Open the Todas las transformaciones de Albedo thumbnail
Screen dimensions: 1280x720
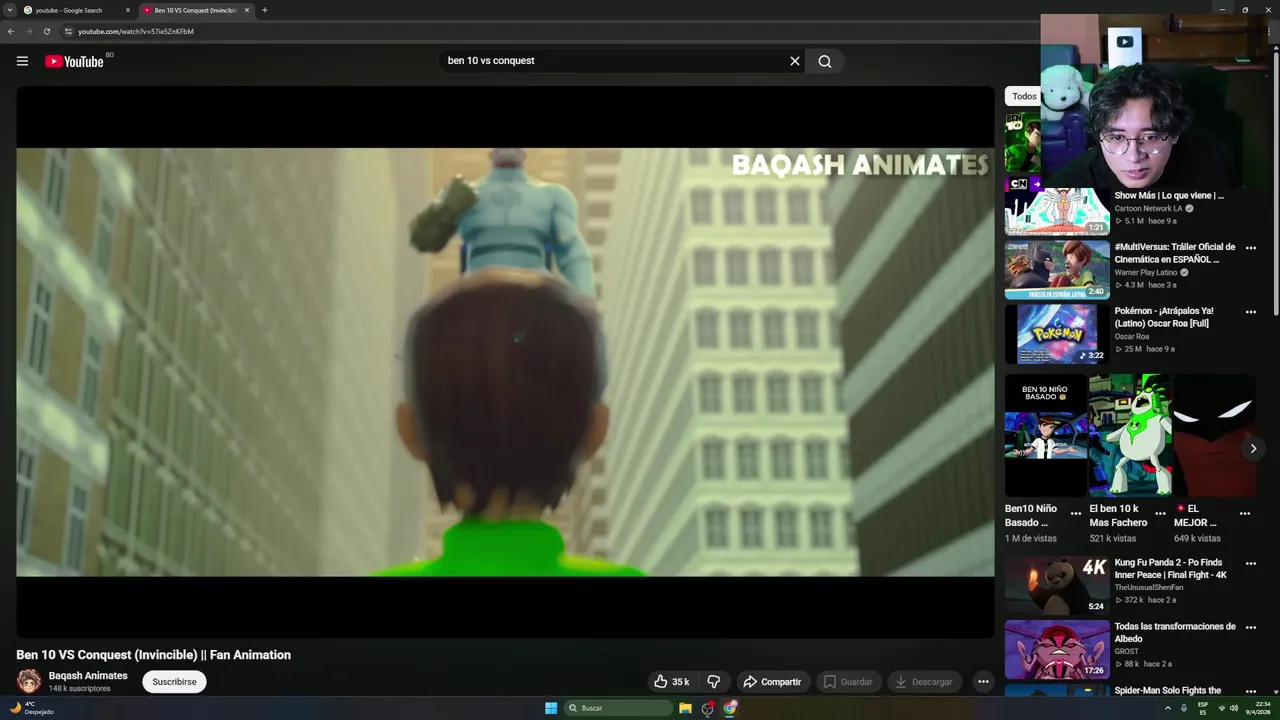point(1057,650)
